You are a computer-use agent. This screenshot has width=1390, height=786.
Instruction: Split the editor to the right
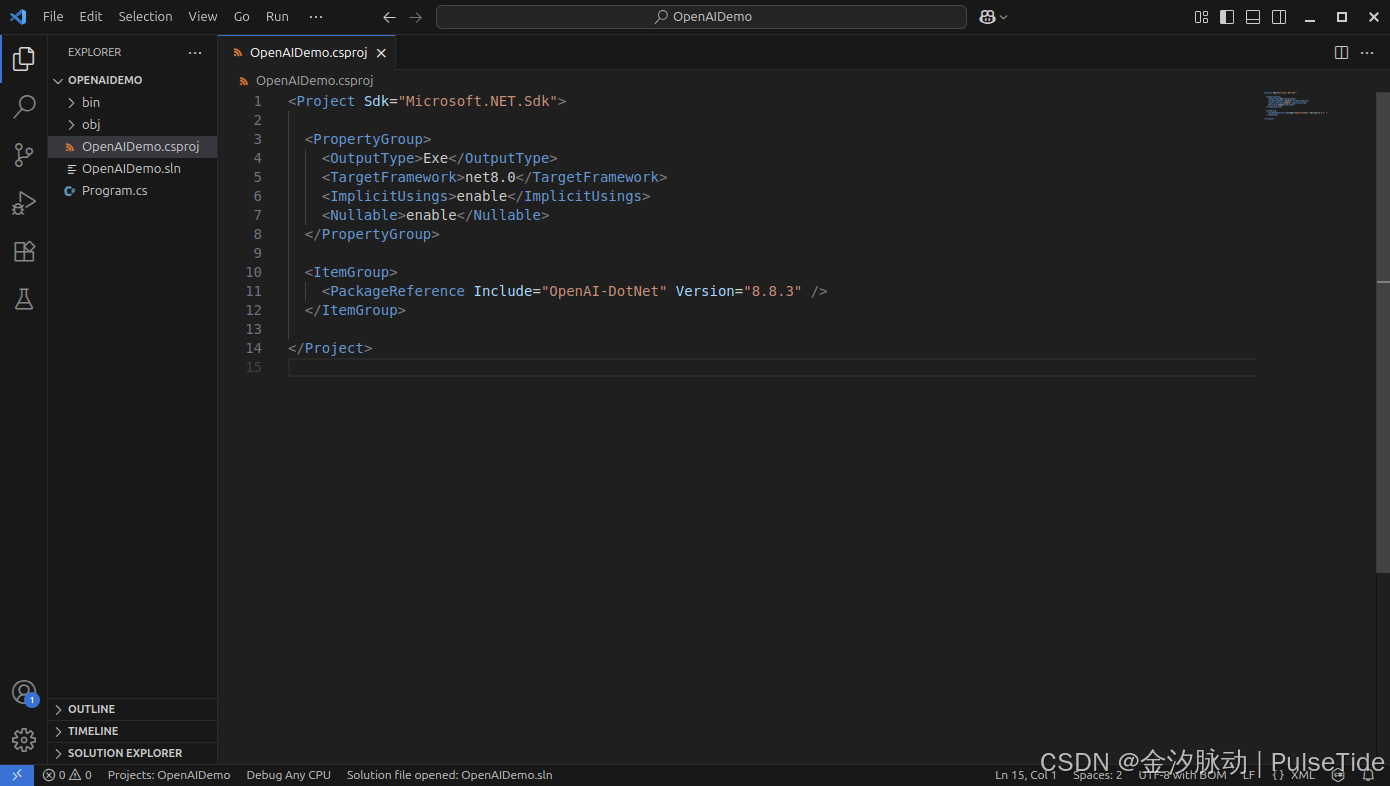(1342, 53)
